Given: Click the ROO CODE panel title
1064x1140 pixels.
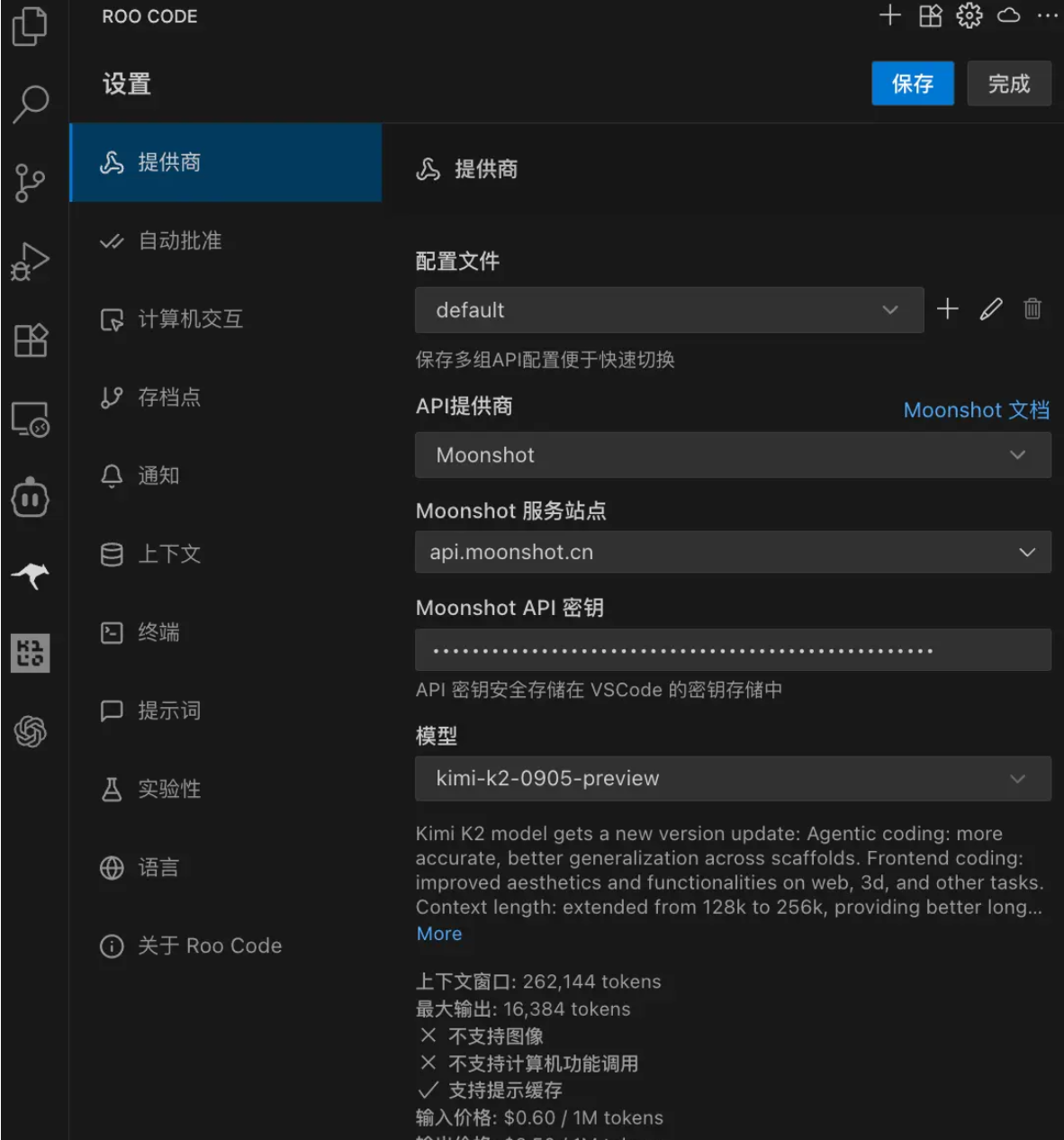Looking at the screenshot, I should click(x=149, y=16).
